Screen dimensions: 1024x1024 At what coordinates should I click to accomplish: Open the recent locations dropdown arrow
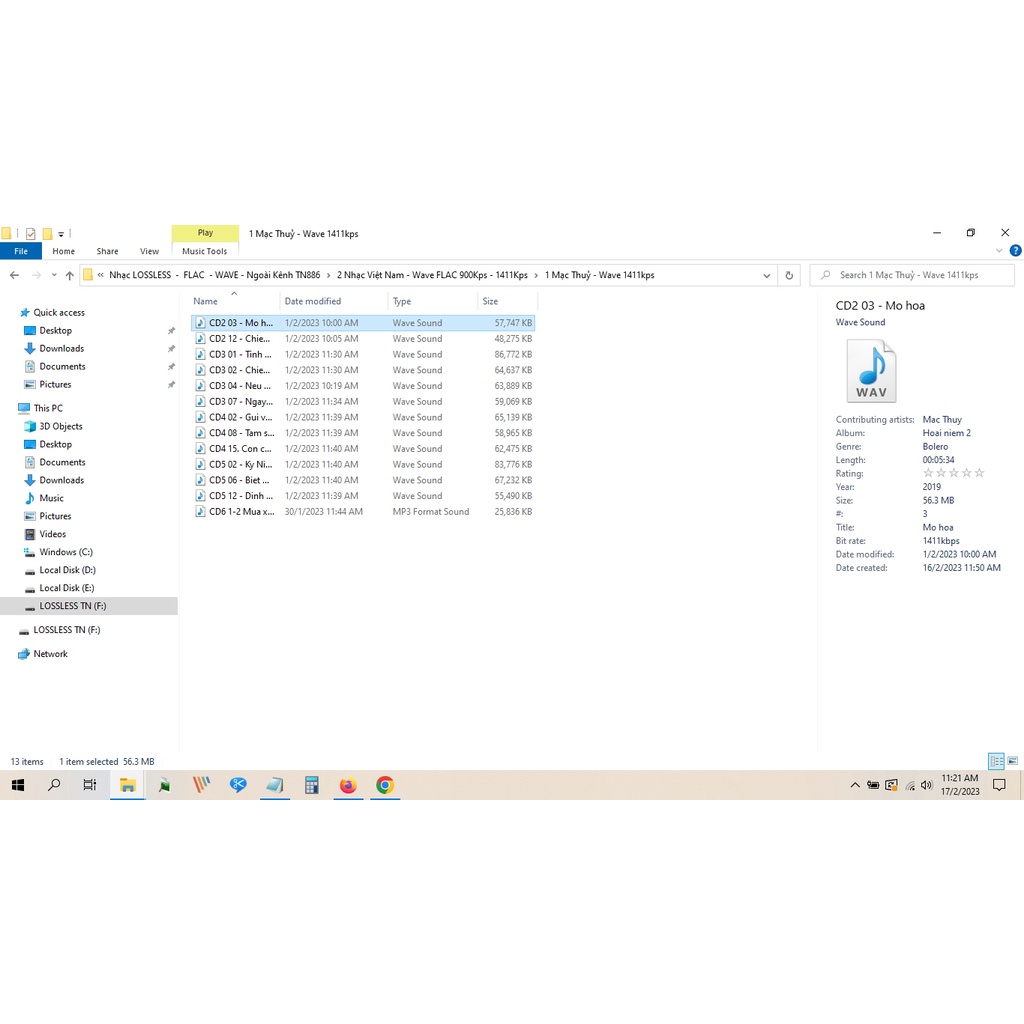click(54, 276)
